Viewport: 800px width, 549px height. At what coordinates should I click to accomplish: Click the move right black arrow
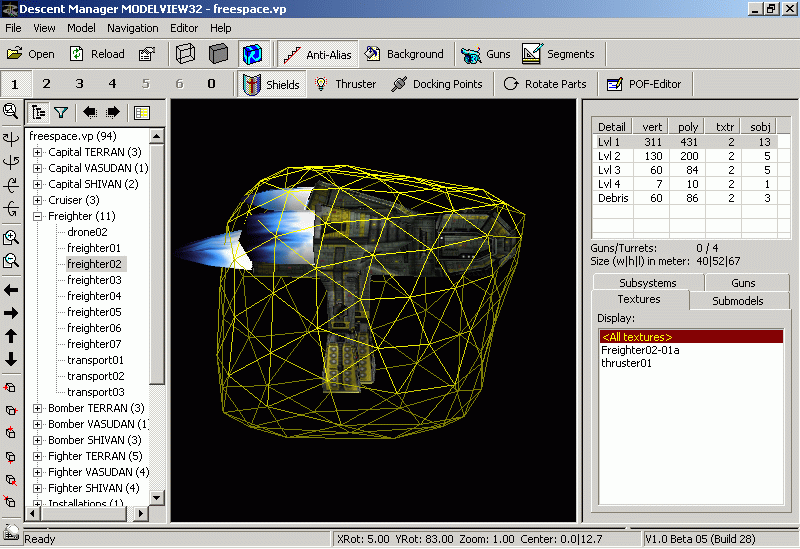point(11,313)
